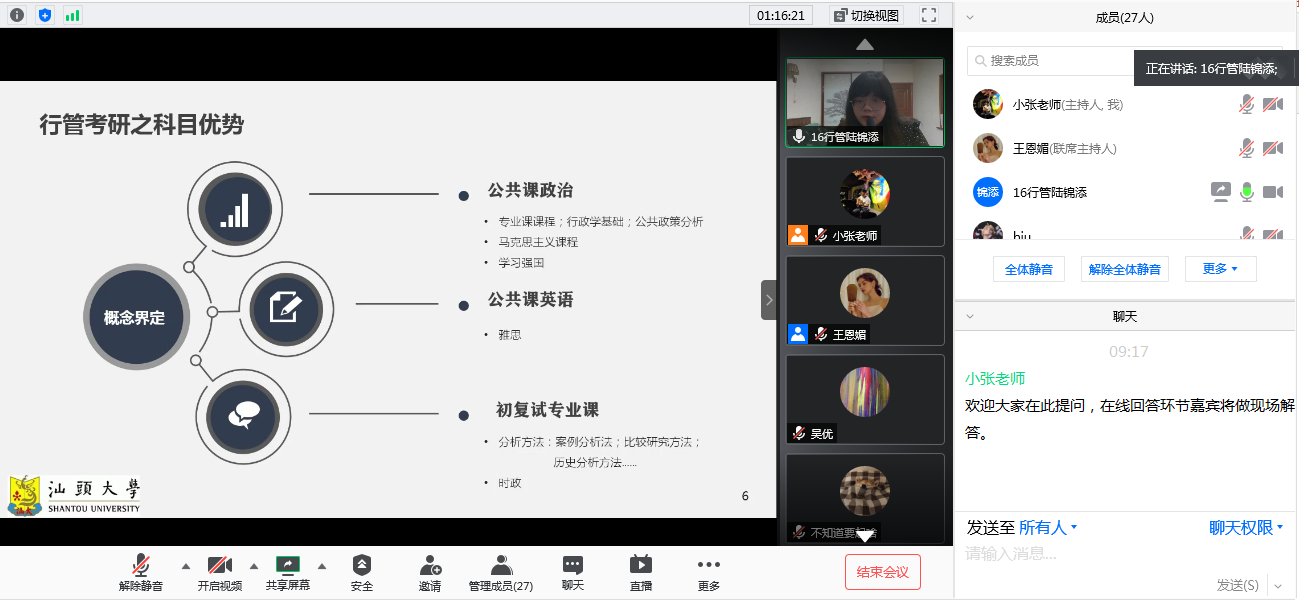Click 结束会议 end meeting button
The height and width of the screenshot is (604, 1299).
click(882, 572)
